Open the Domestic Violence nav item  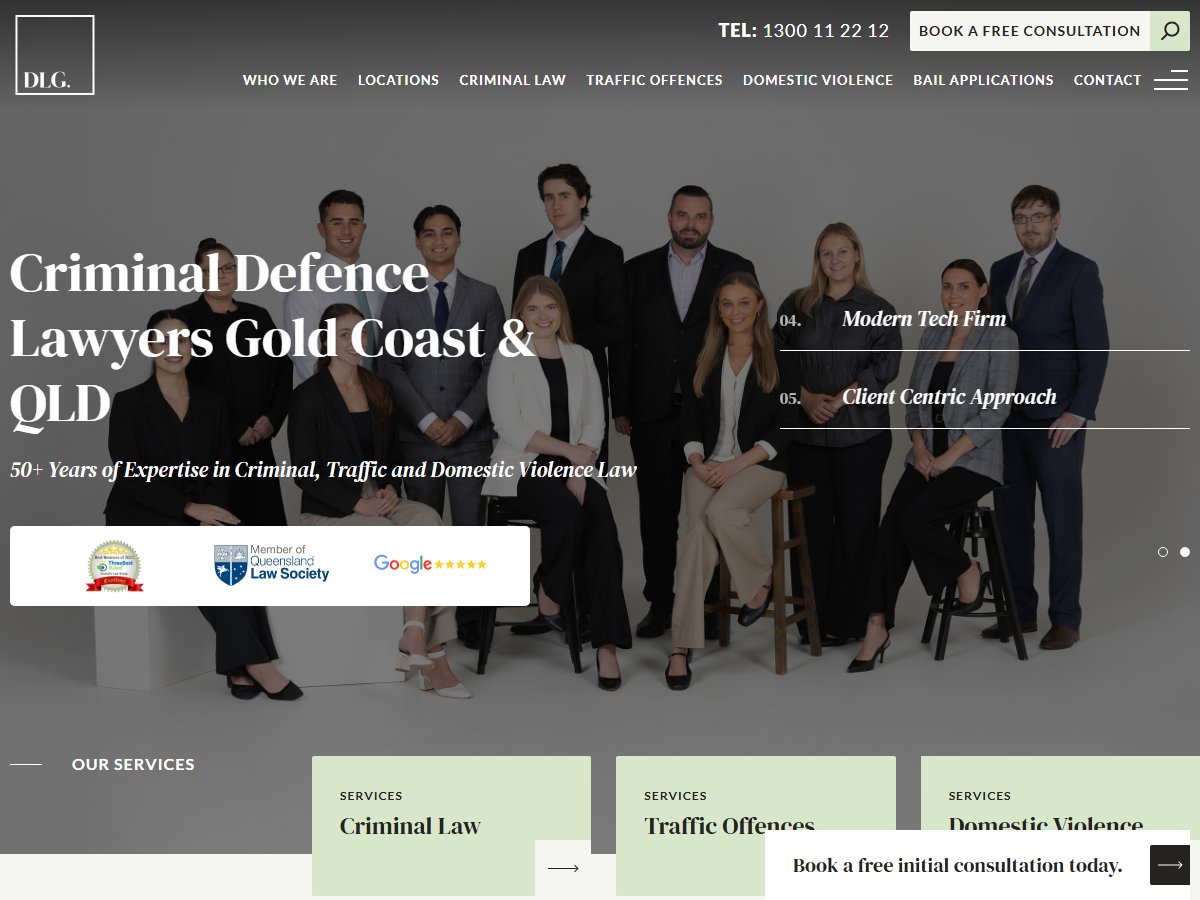(x=818, y=80)
